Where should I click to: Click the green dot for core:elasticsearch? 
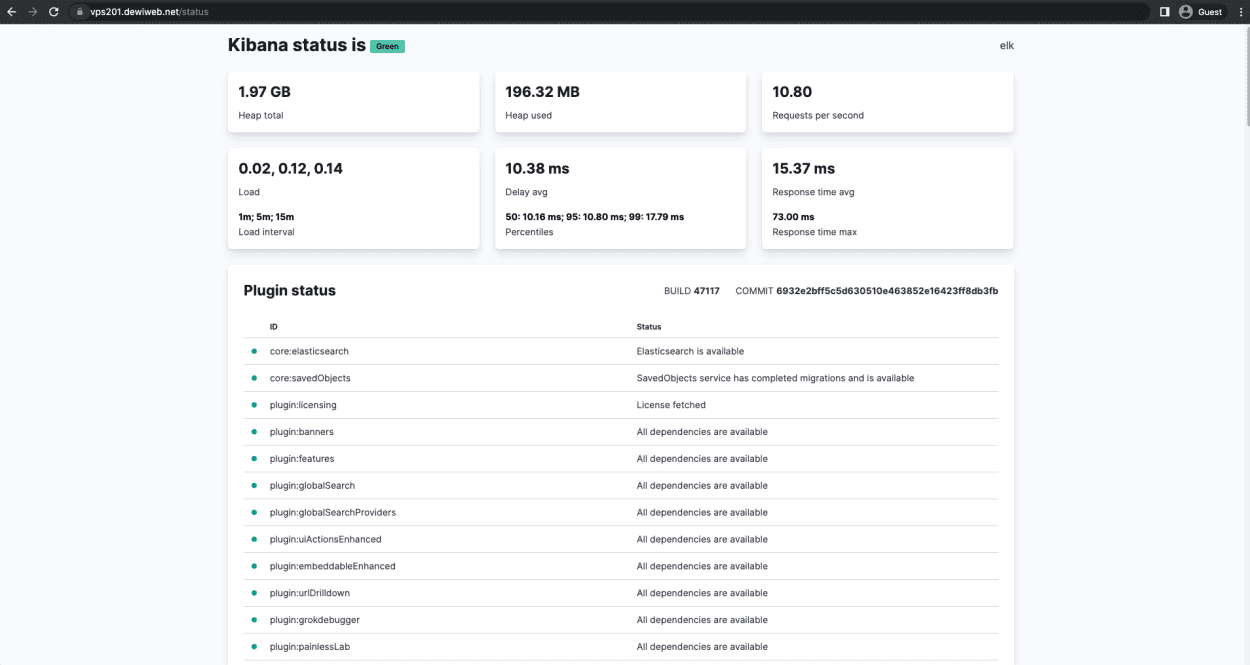point(254,351)
